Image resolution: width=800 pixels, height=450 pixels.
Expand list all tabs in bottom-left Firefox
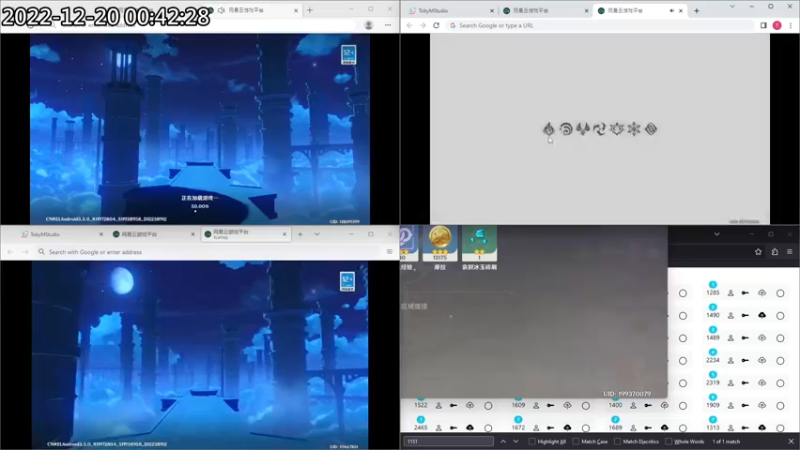(x=317, y=234)
